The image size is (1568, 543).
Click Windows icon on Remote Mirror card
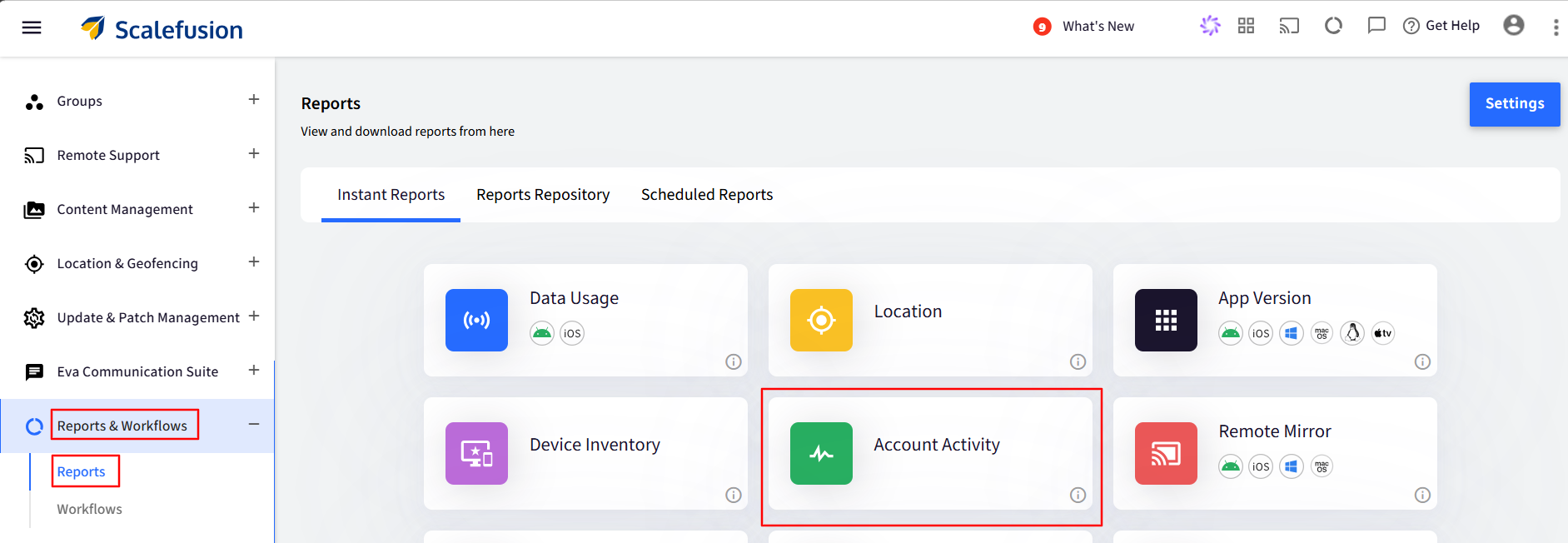pos(1292,466)
